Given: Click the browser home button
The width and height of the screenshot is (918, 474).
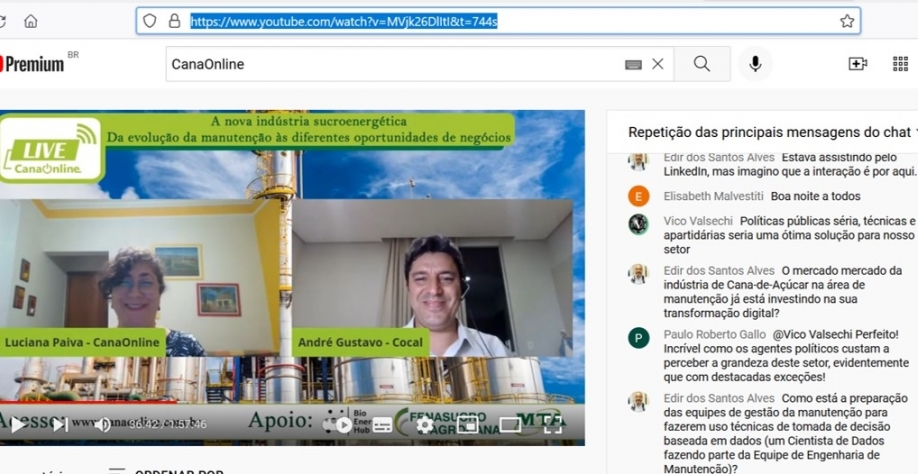Looking at the screenshot, I should click(30, 21).
